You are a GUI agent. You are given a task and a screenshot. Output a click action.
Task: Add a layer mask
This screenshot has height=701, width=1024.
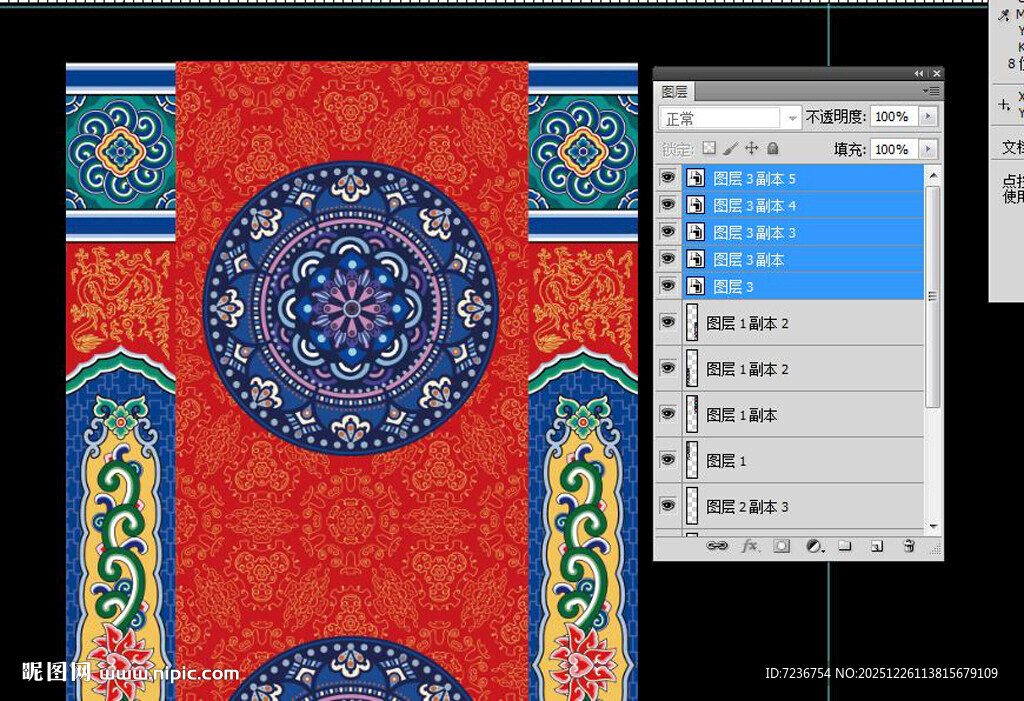[782, 546]
